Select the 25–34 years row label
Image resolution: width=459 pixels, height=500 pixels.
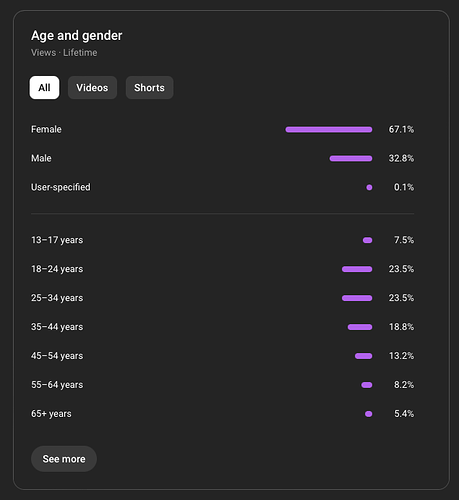(x=57, y=298)
